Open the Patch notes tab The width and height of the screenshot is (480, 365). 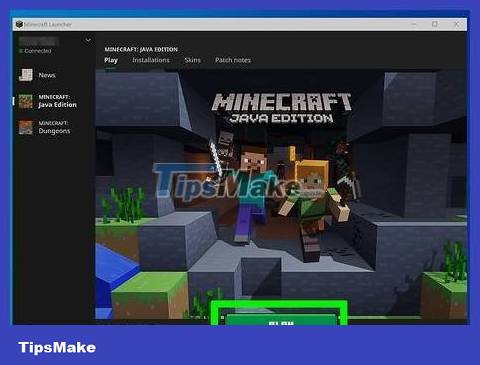click(x=233, y=60)
